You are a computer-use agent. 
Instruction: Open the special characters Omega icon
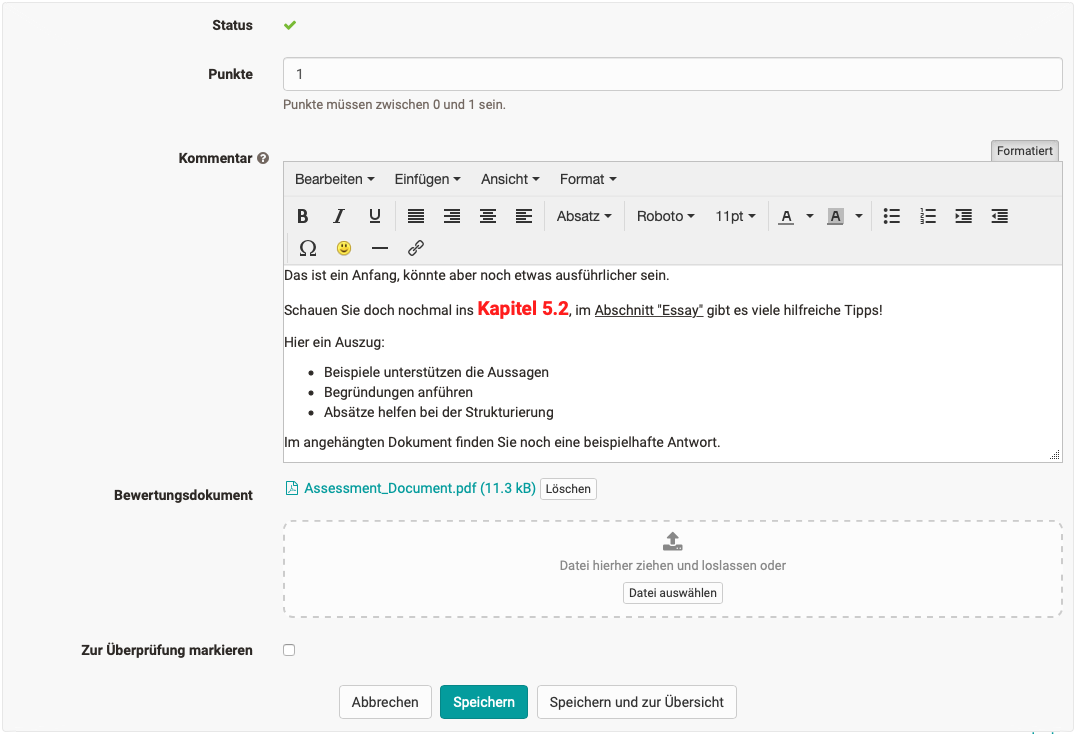[308, 248]
